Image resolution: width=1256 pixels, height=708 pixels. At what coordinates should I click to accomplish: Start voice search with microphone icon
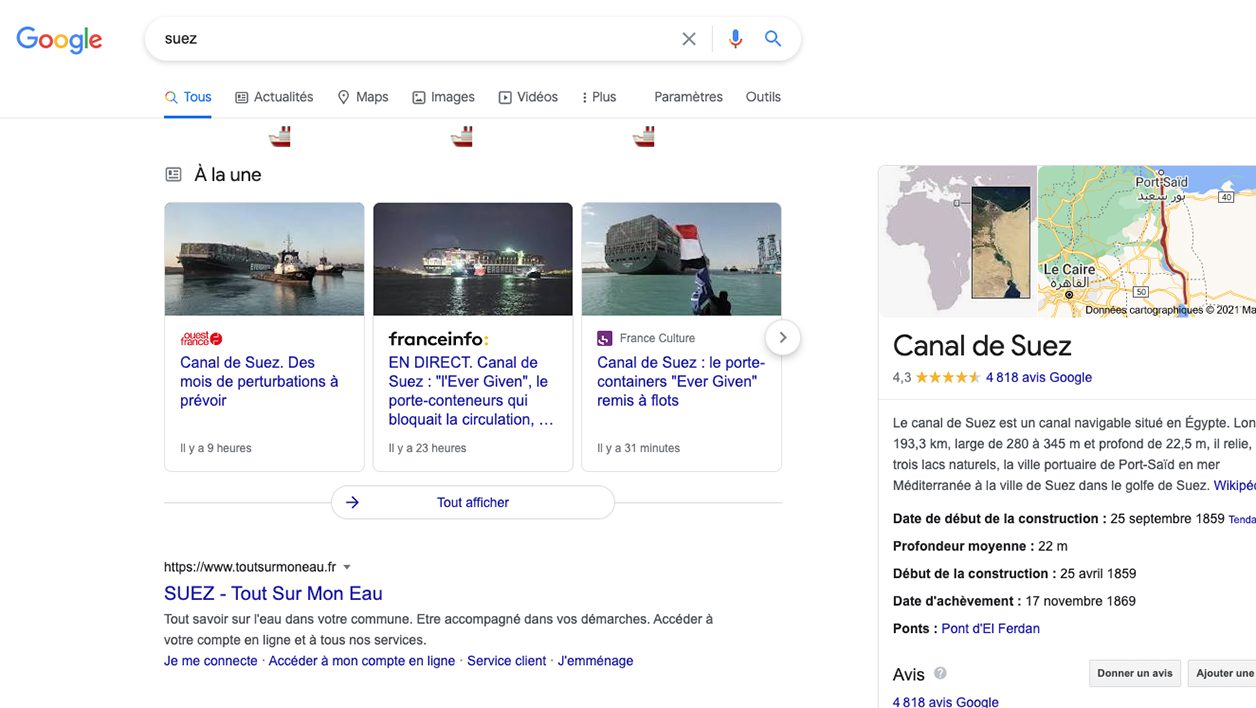coord(736,39)
